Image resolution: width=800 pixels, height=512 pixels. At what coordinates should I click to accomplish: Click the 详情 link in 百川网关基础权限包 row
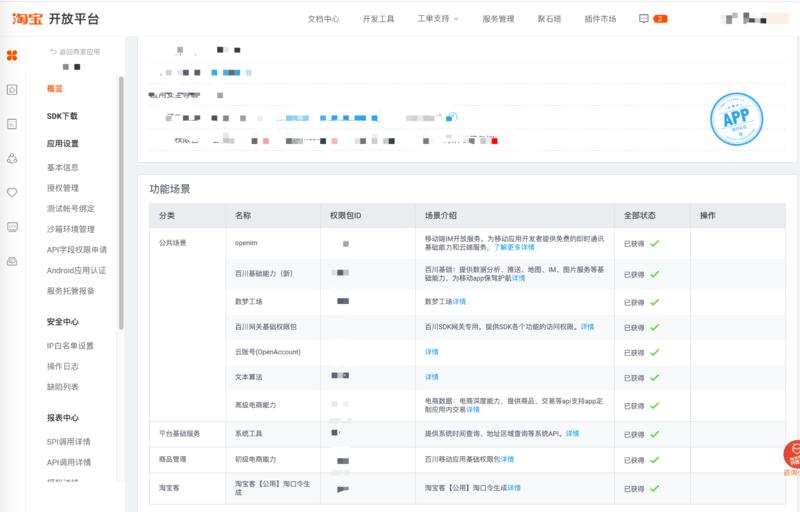(587, 326)
